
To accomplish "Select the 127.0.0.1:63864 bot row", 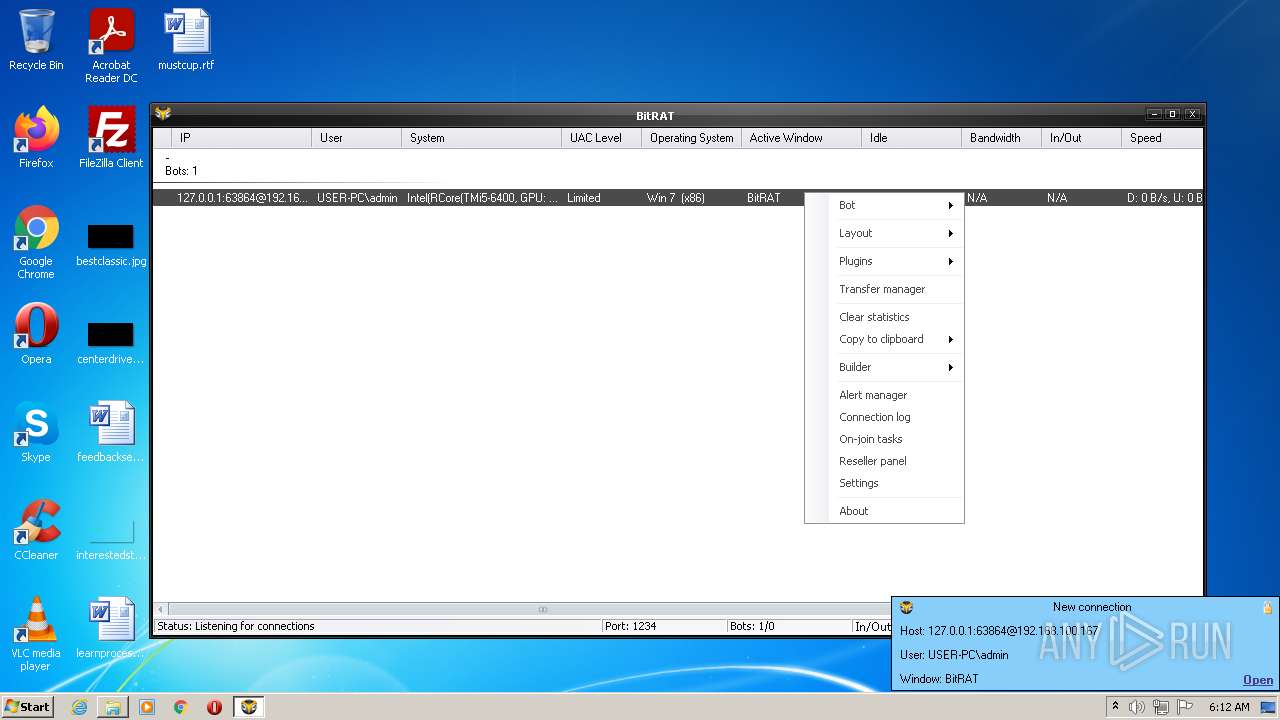I will tap(678, 198).
